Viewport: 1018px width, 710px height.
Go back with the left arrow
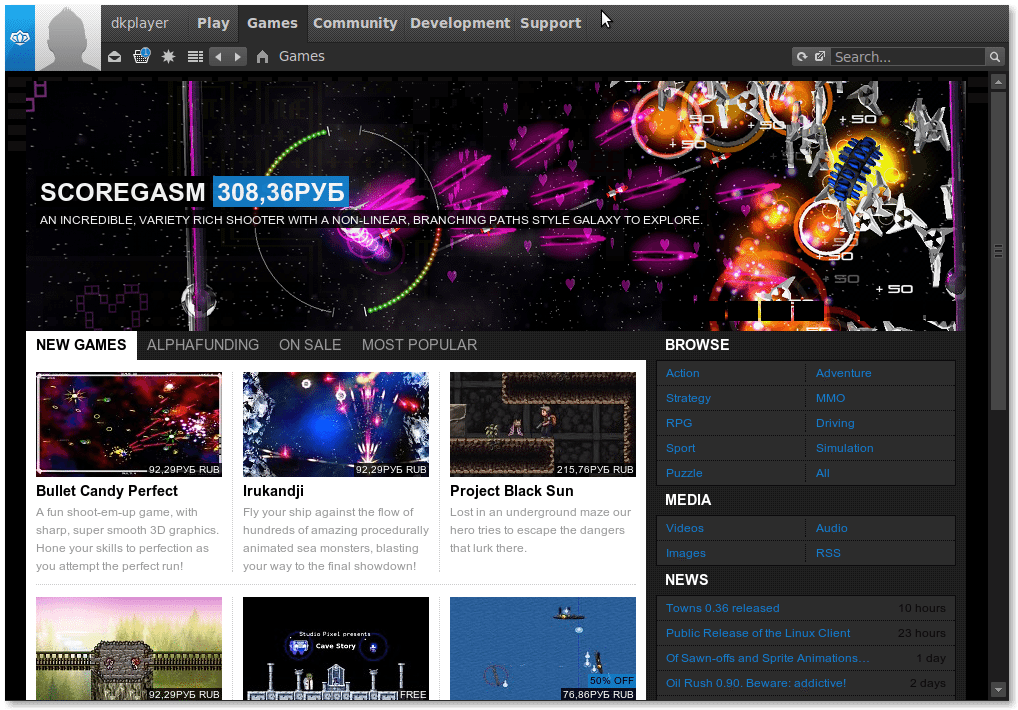click(x=218, y=57)
